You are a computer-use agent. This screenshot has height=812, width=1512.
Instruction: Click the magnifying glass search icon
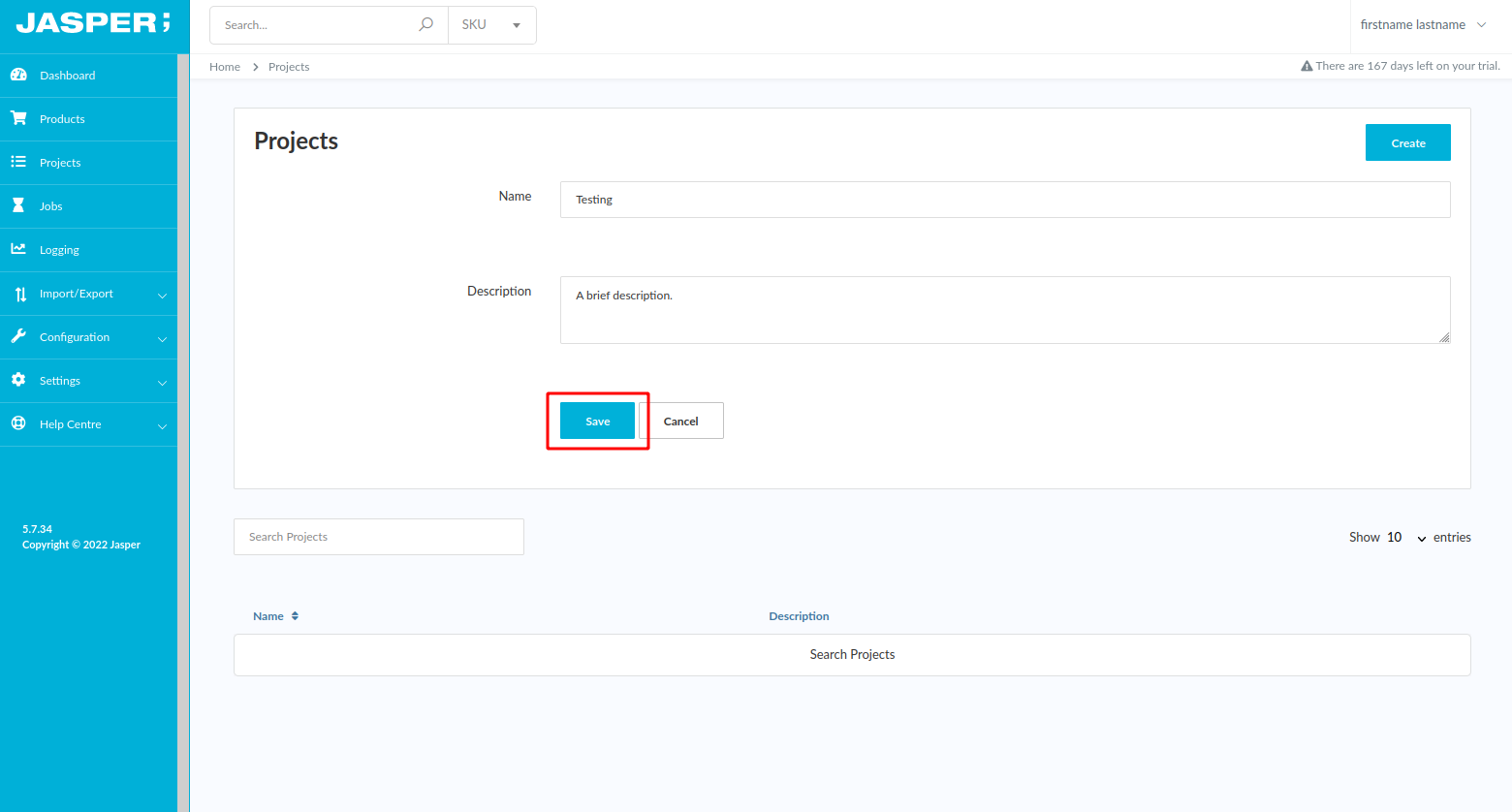click(x=425, y=25)
